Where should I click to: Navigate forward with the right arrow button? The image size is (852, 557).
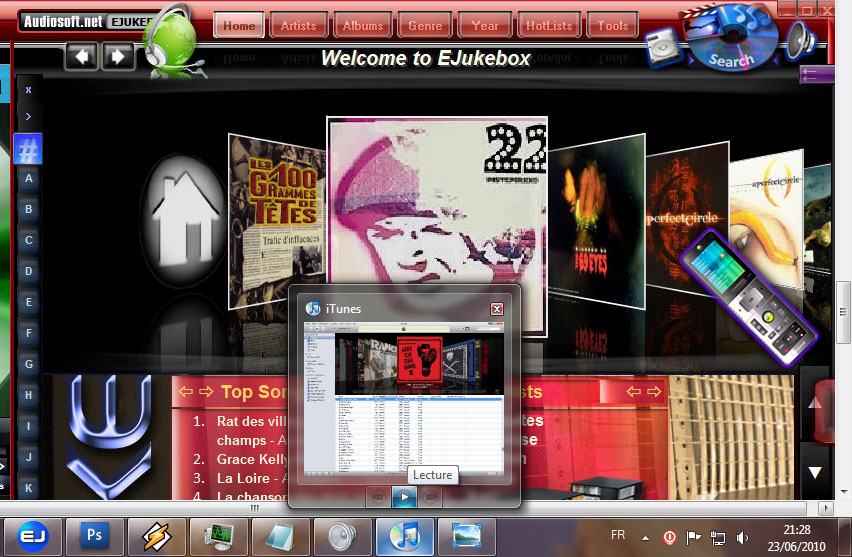pos(117,56)
